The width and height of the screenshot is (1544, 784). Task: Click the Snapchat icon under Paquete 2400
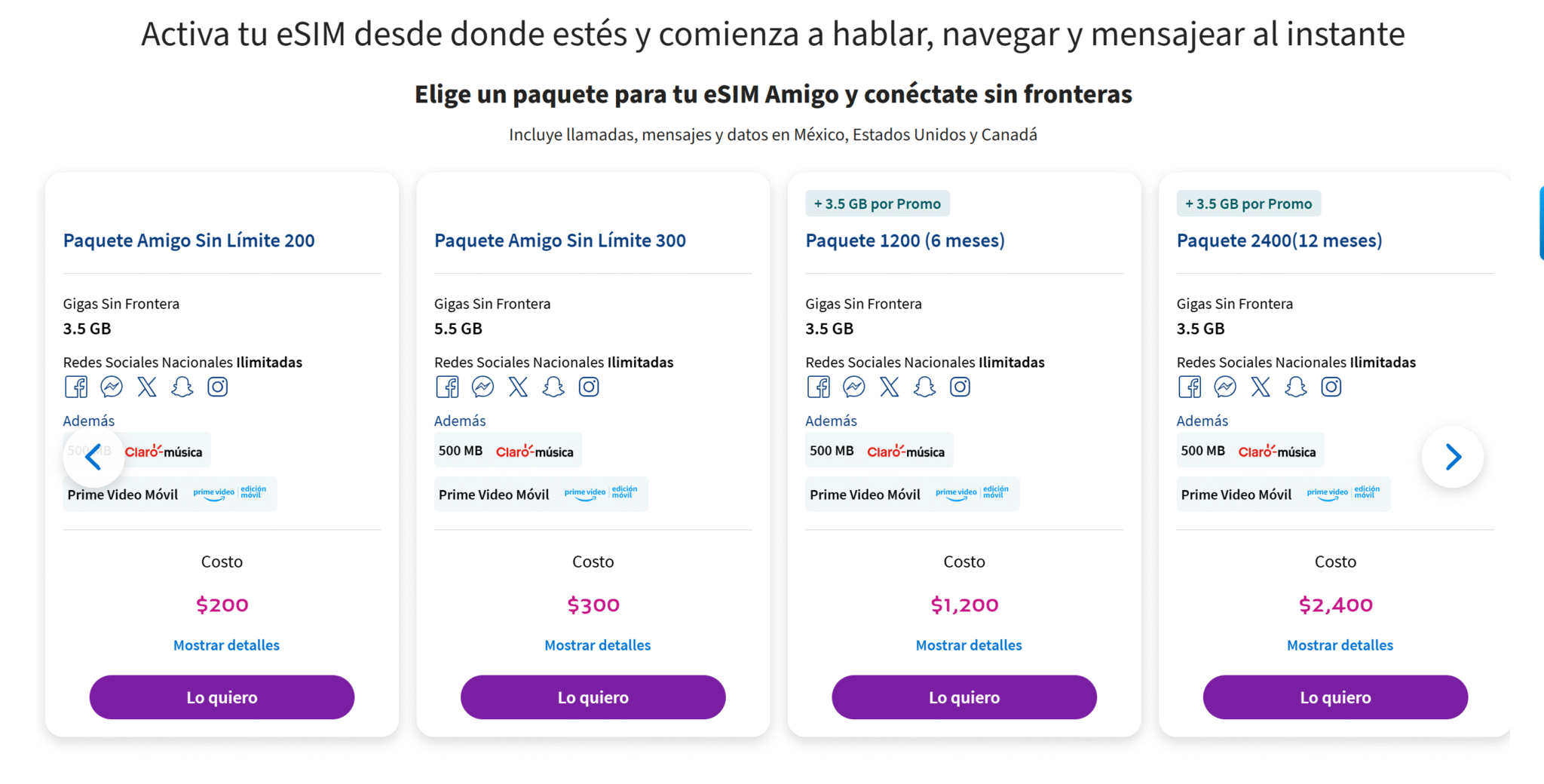(x=1296, y=387)
